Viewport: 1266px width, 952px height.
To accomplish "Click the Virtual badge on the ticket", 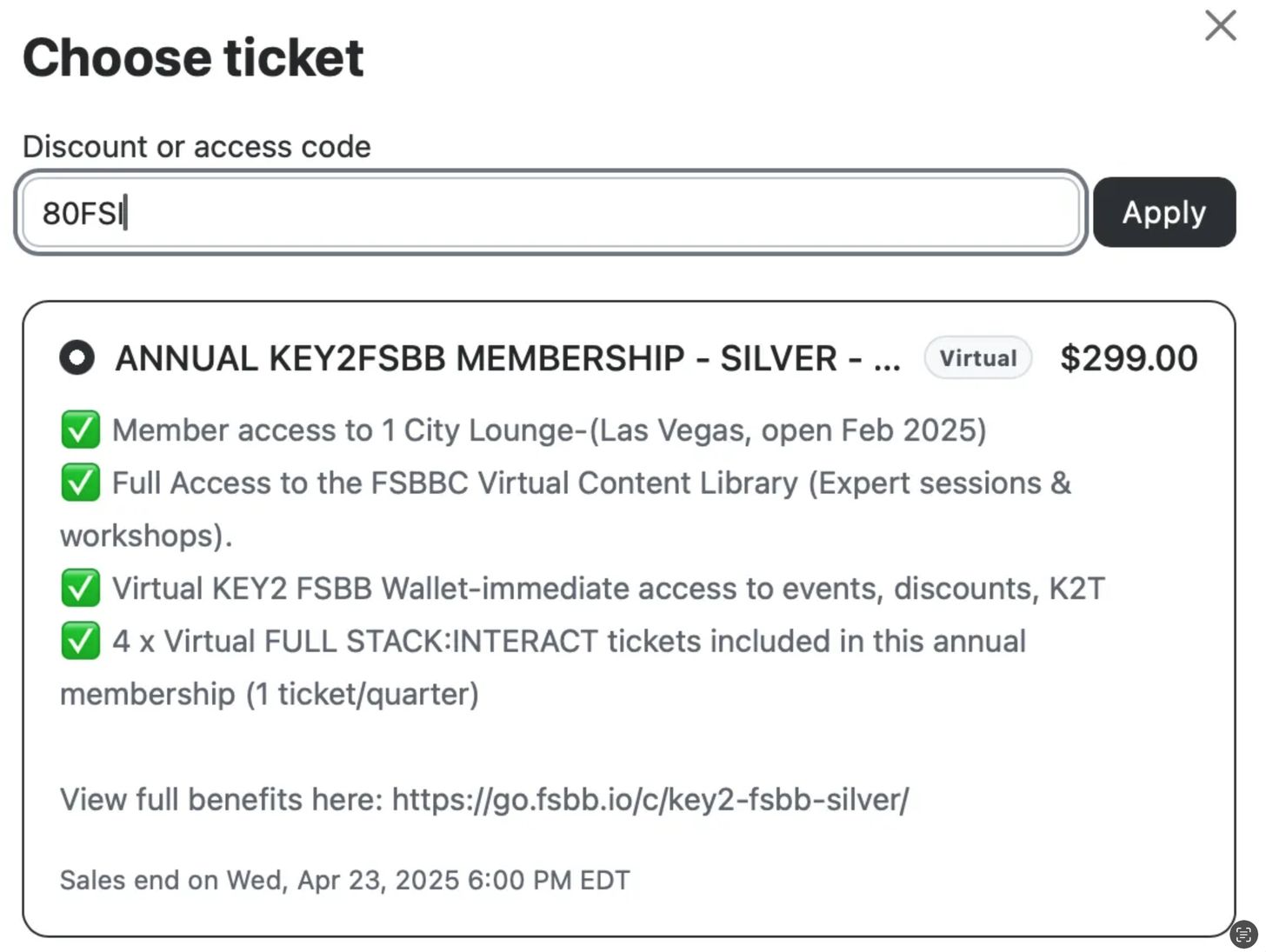I will 977,357.
